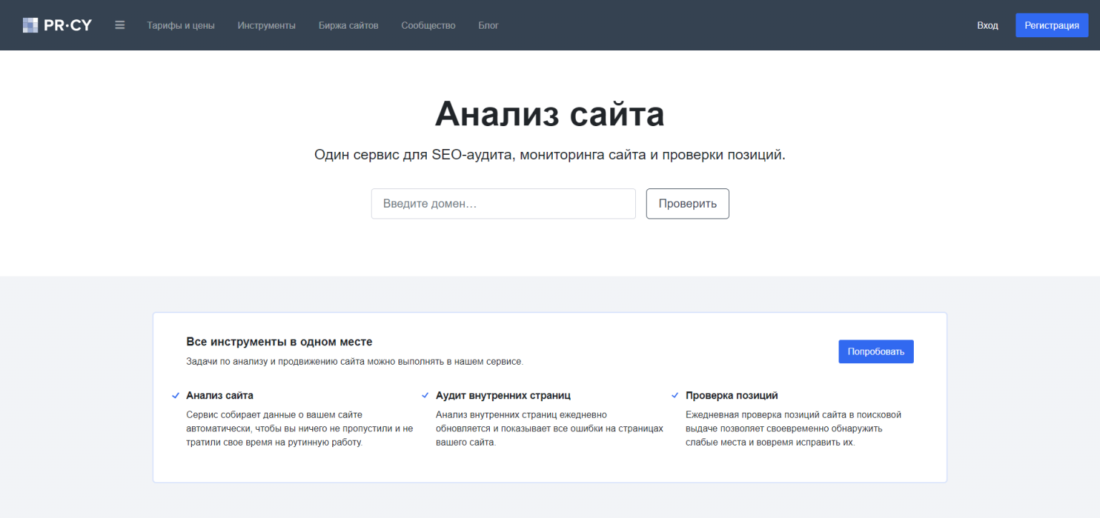The image size is (1100, 518).
Task: Click the Все инструменты в одном месте heading
Action: coord(279,342)
